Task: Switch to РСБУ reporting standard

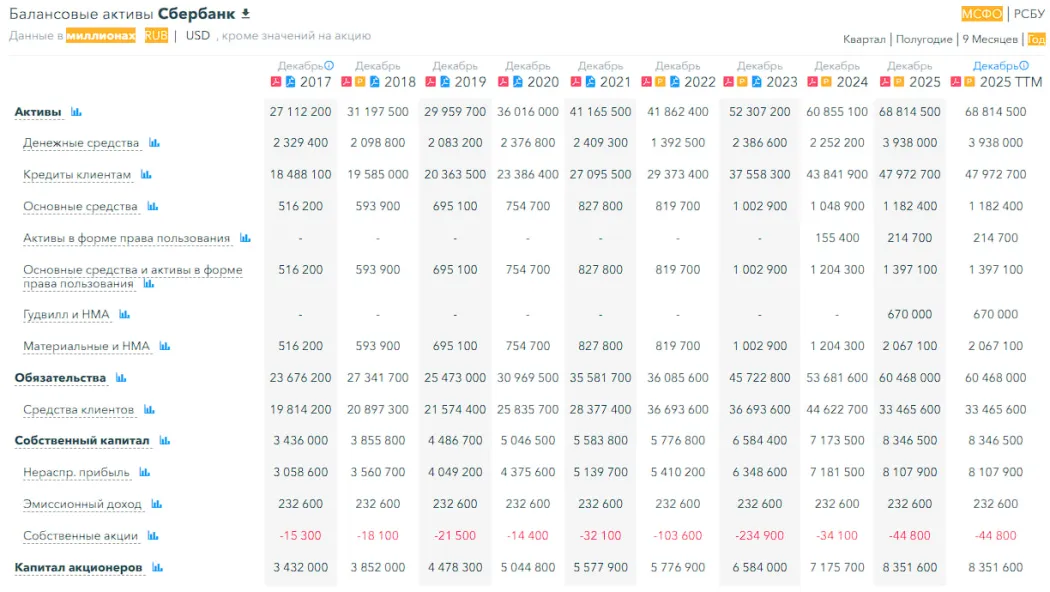Action: click(1029, 14)
